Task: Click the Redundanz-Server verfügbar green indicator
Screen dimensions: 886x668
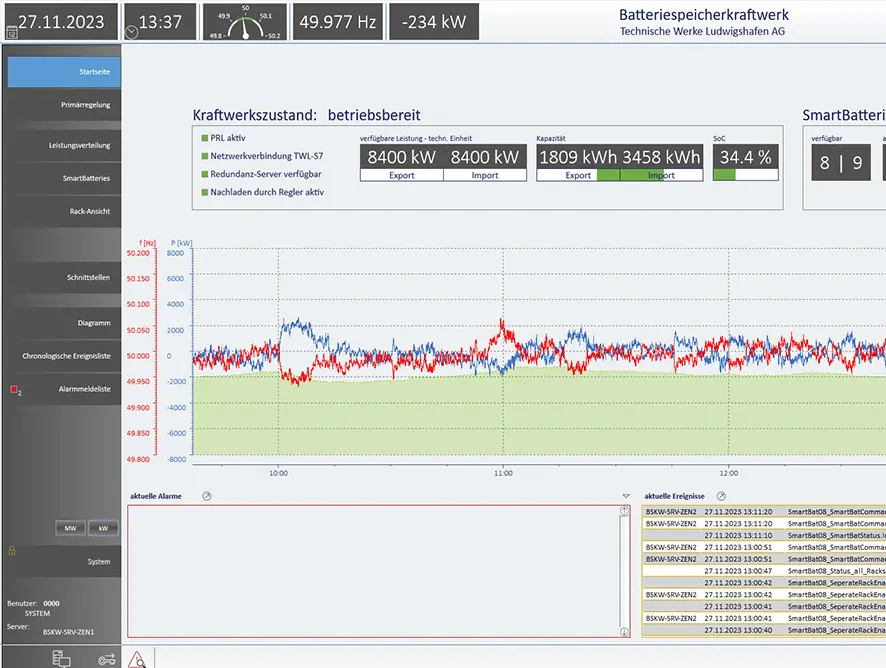Action: [x=205, y=174]
